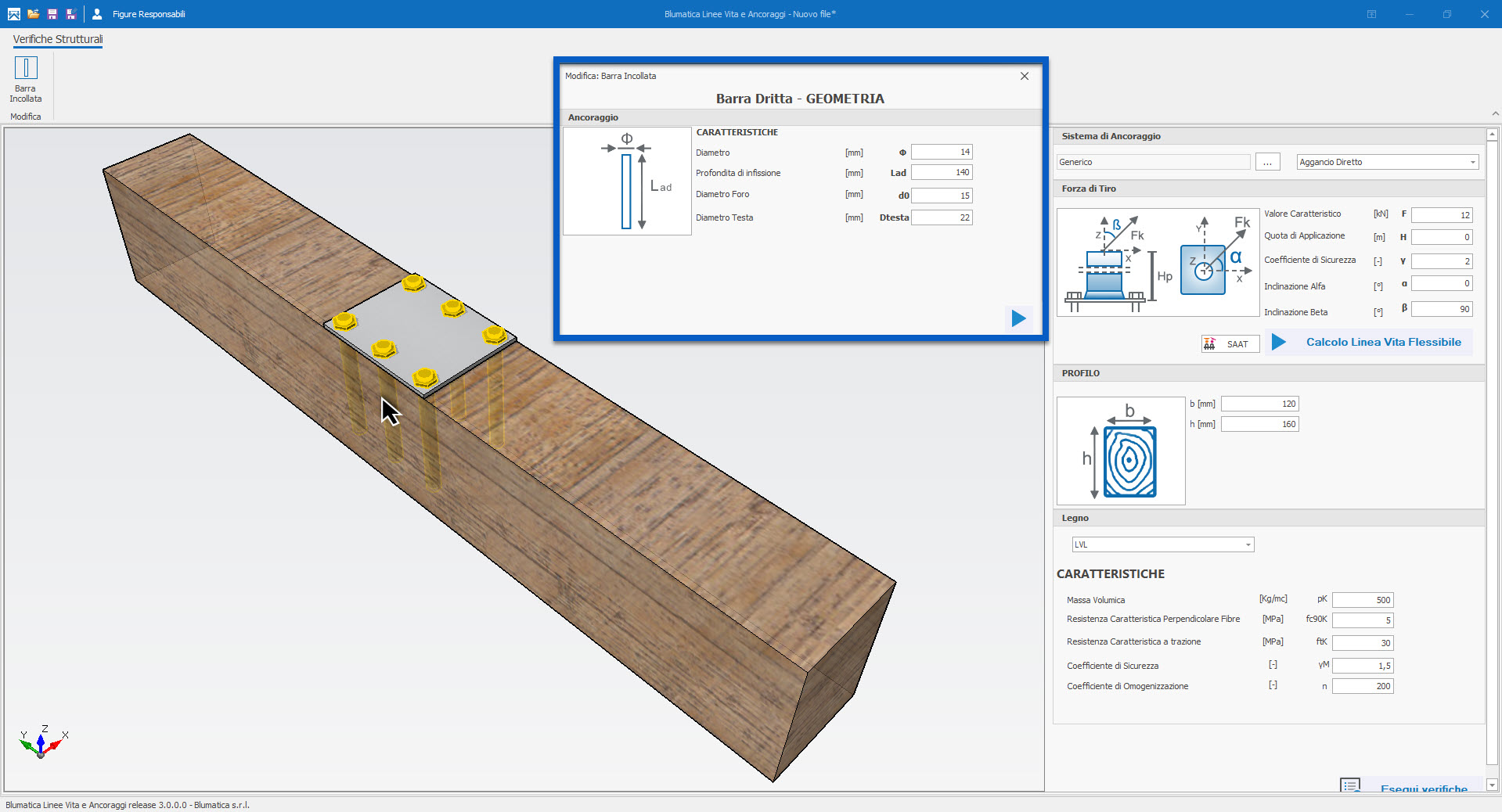Open the LVL wood type dropdown

coord(1248,545)
